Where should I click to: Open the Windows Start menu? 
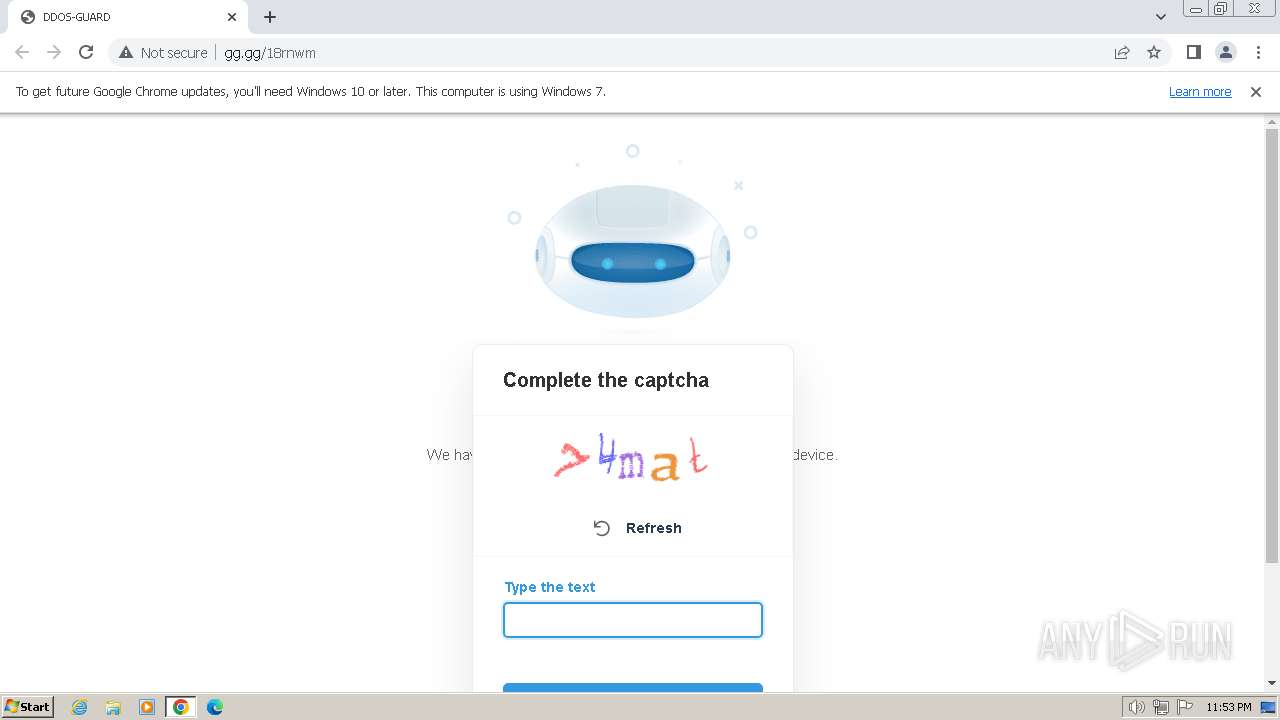(28, 706)
